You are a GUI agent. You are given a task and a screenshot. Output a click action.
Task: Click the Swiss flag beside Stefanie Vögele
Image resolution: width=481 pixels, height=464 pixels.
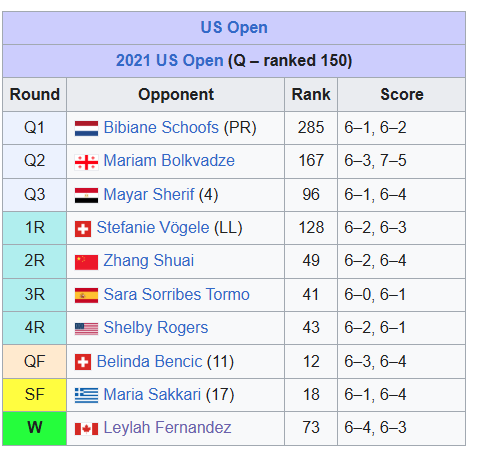[83, 229]
